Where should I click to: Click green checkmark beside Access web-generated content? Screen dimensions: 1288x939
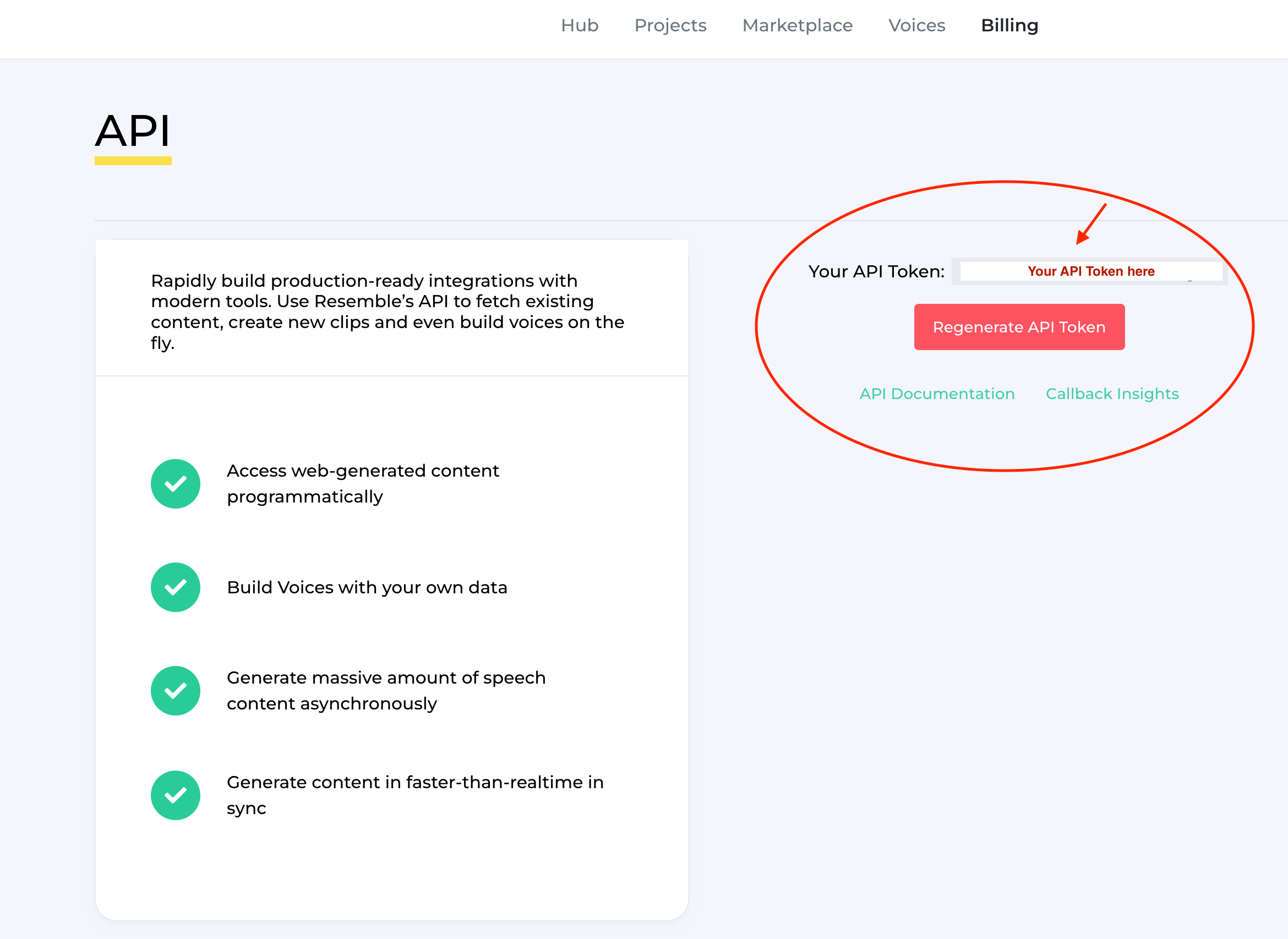[175, 484]
